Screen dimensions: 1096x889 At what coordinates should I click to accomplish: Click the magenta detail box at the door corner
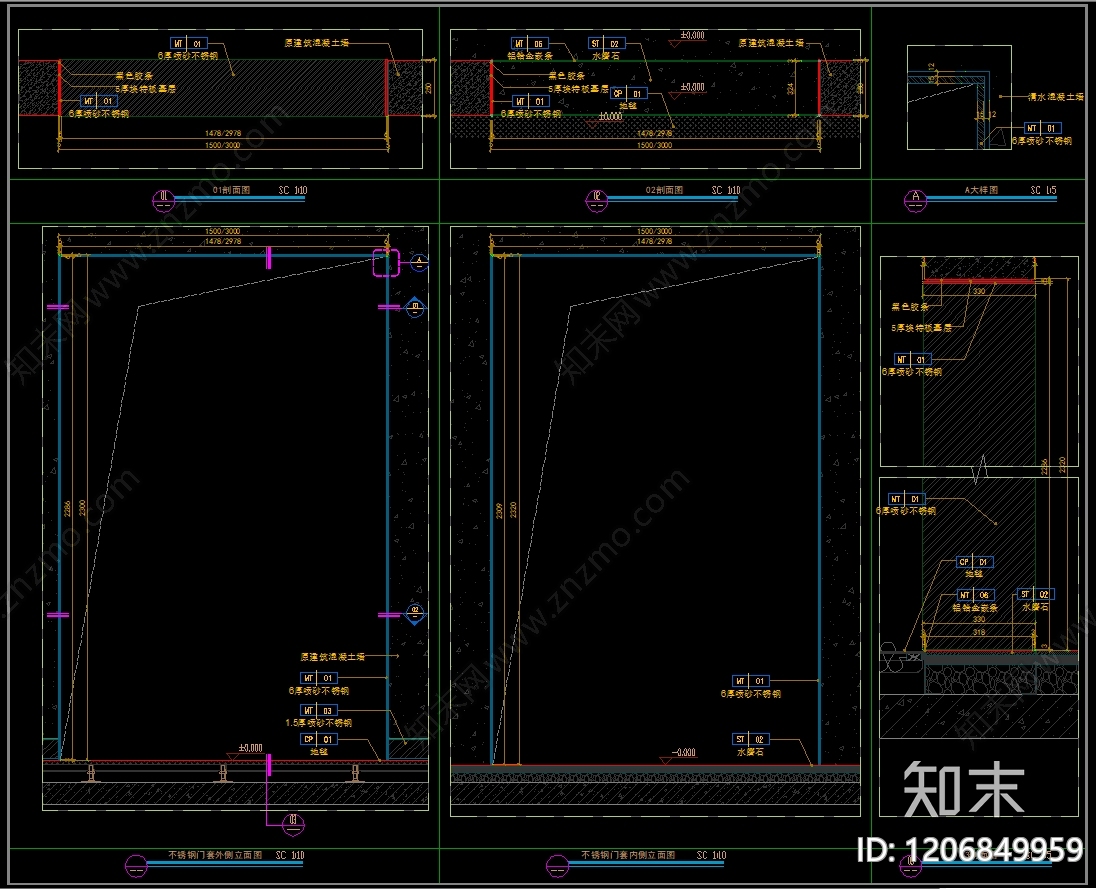[x=386, y=262]
